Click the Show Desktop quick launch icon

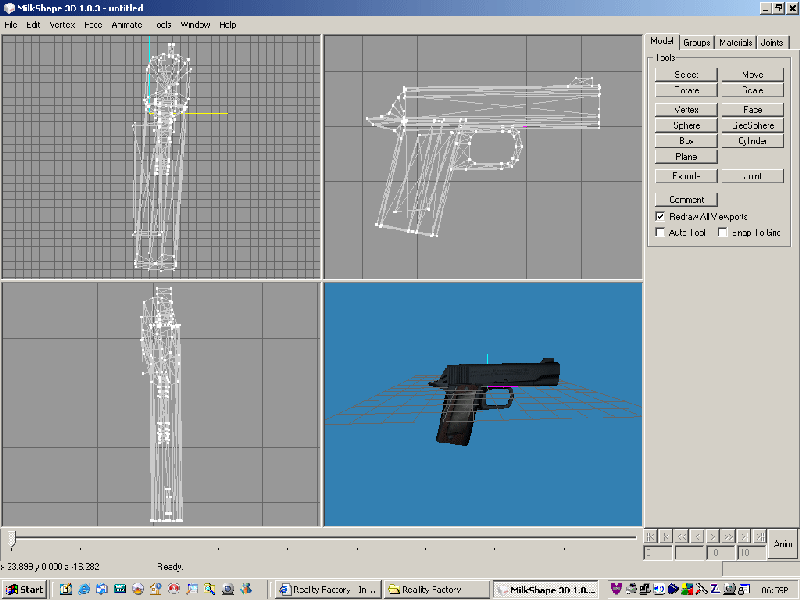tap(66, 590)
